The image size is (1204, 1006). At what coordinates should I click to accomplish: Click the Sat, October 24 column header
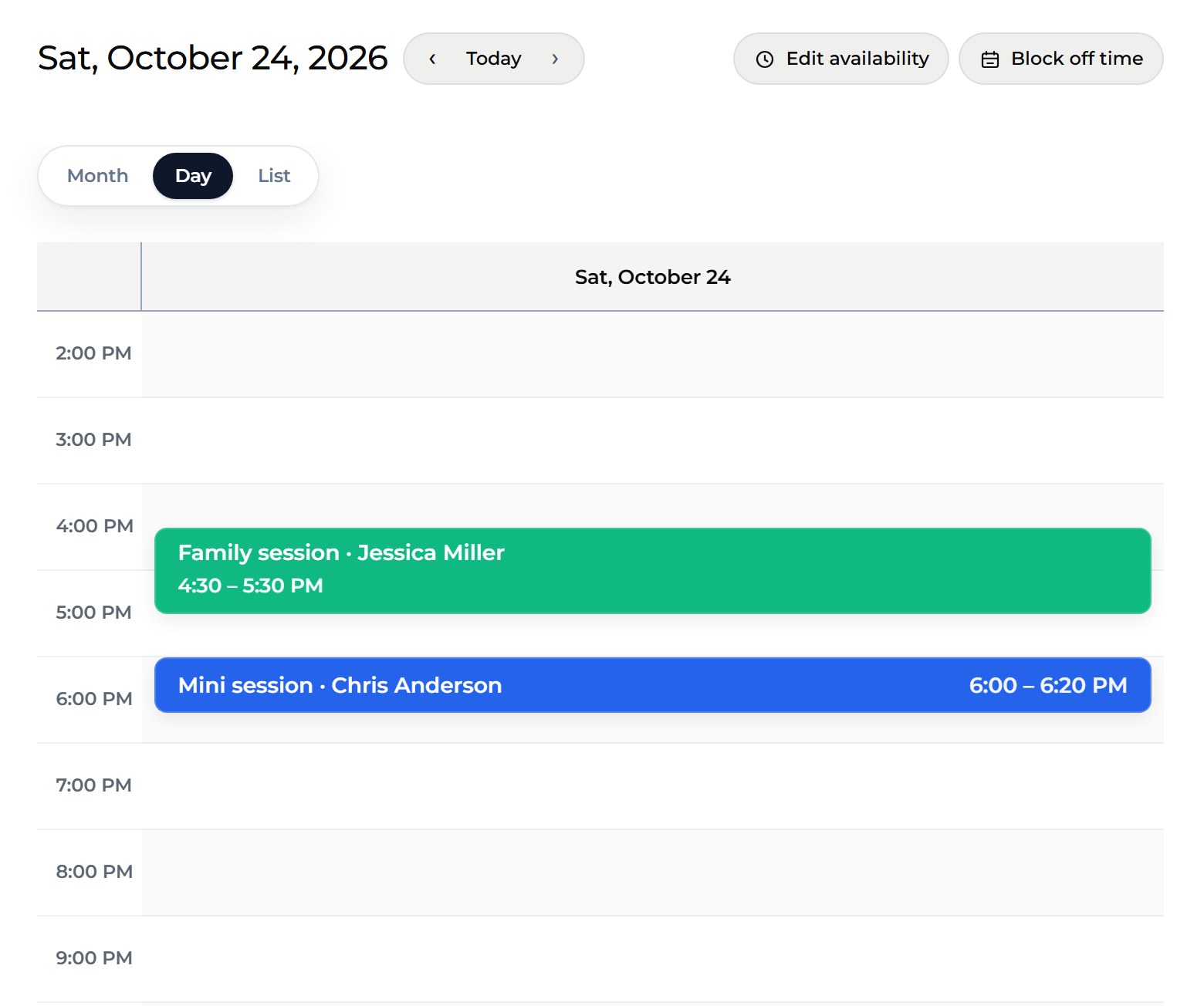(x=652, y=277)
